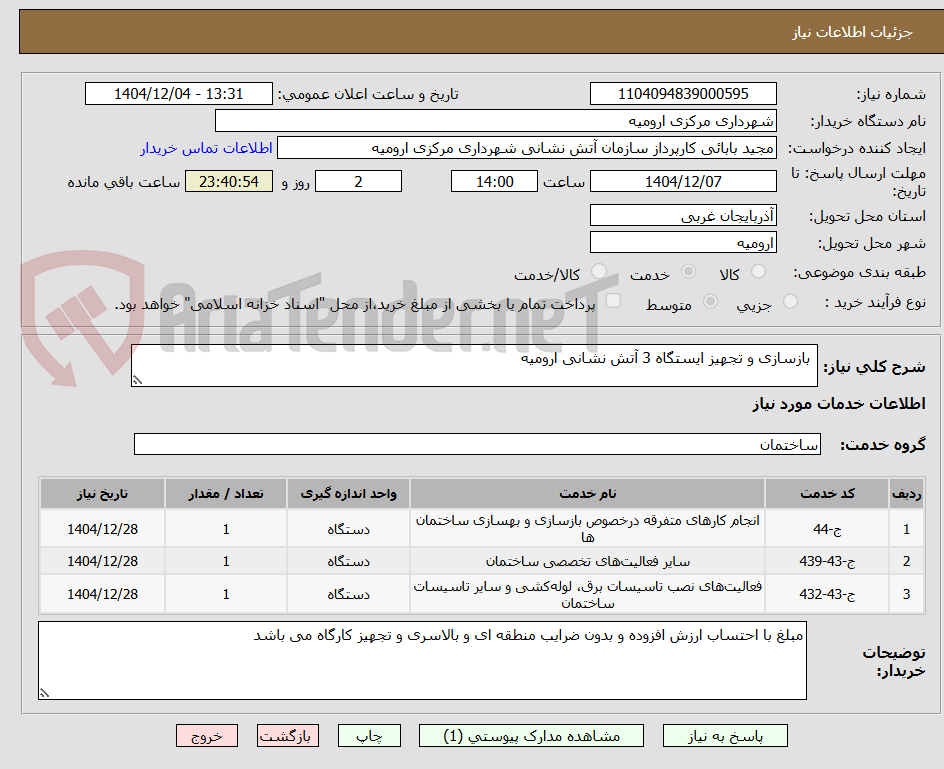Screen dimensions: 944x769
Task: Click the شماره نیاز field 1104094839000595
Action: 683,94
